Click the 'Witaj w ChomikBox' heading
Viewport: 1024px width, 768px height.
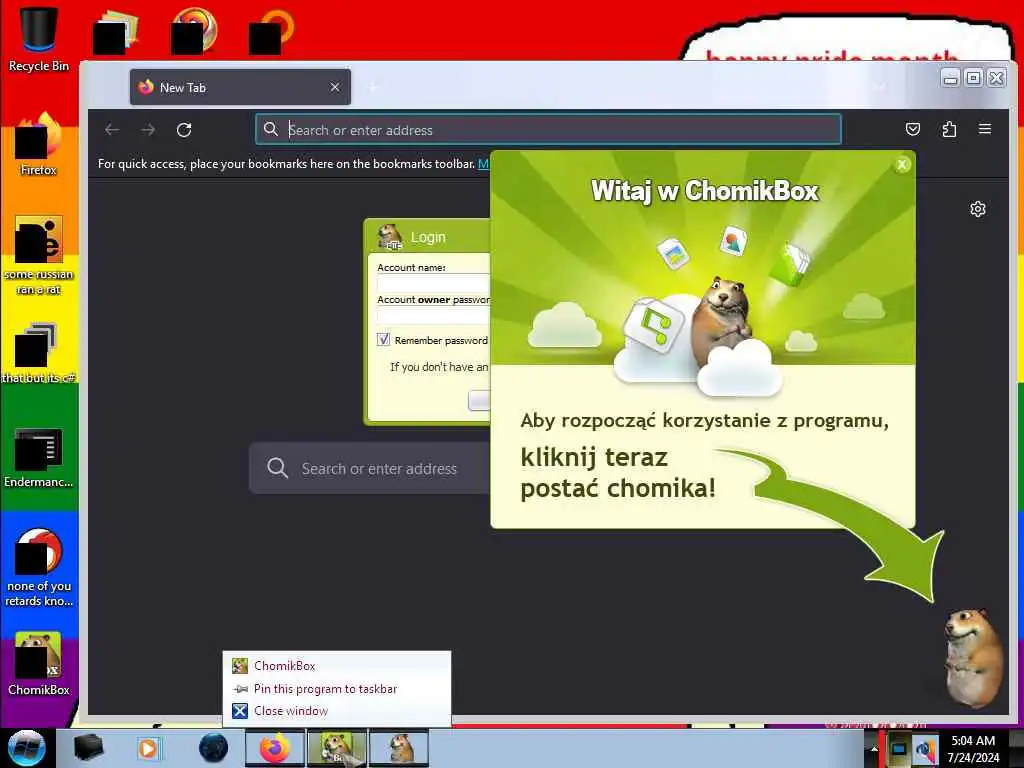(705, 191)
